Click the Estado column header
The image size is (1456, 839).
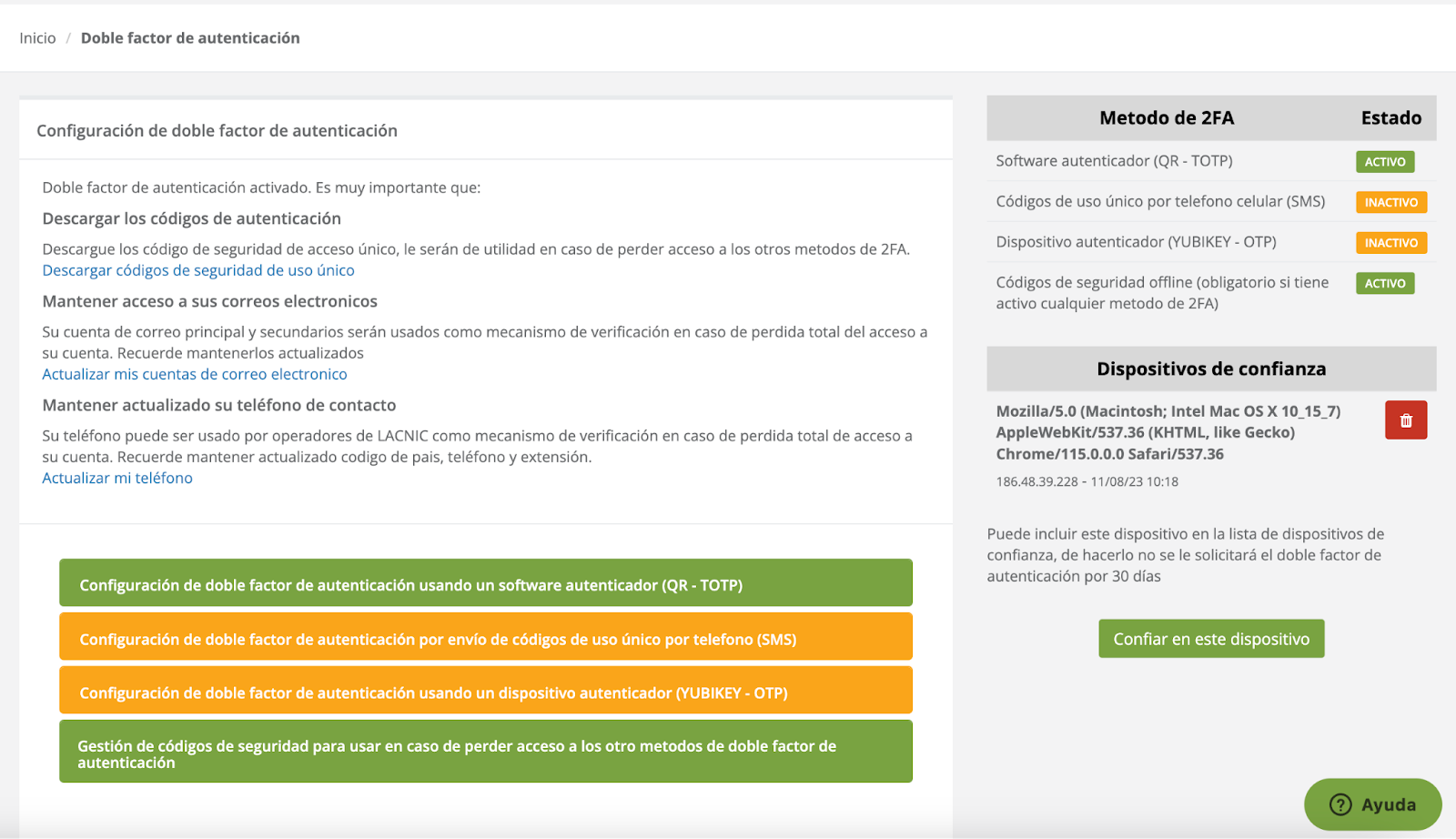pos(1390,118)
